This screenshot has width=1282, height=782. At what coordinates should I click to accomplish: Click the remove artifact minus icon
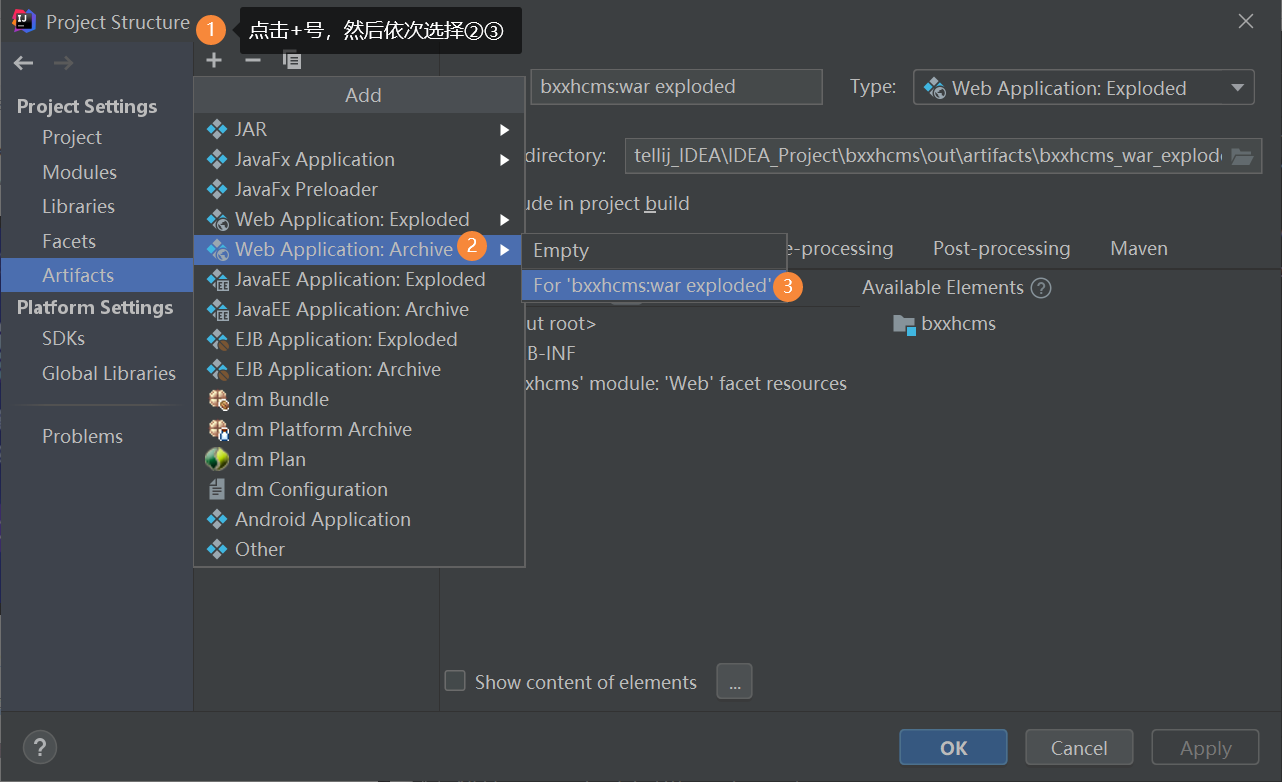pyautogui.click(x=252, y=60)
